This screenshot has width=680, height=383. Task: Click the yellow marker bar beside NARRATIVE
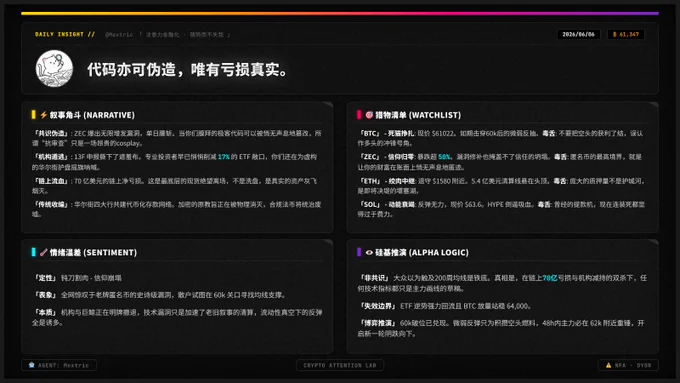click(x=33, y=115)
